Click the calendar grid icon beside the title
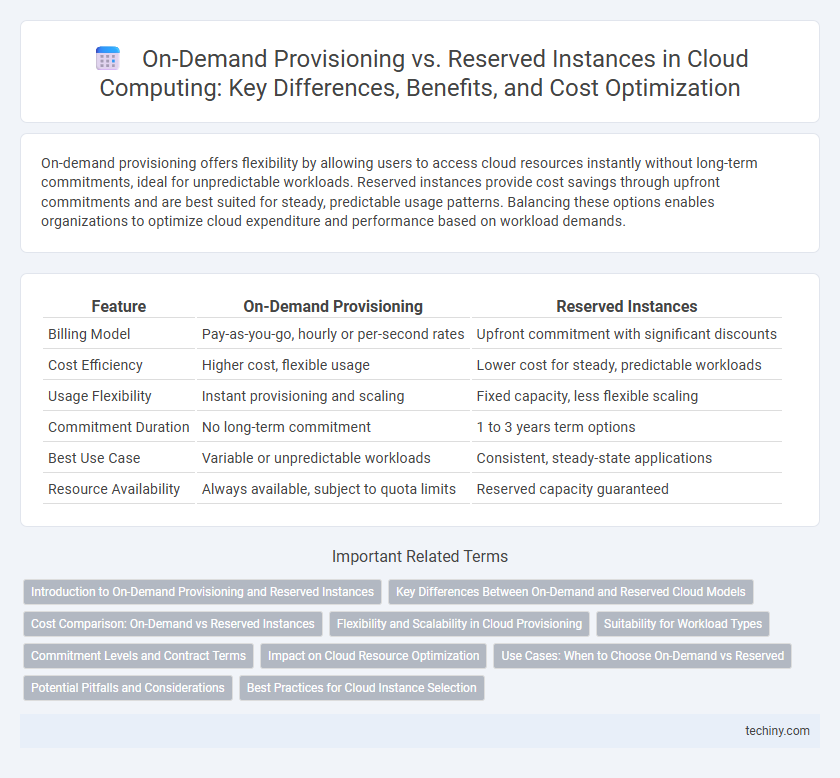840x778 pixels. [108, 58]
